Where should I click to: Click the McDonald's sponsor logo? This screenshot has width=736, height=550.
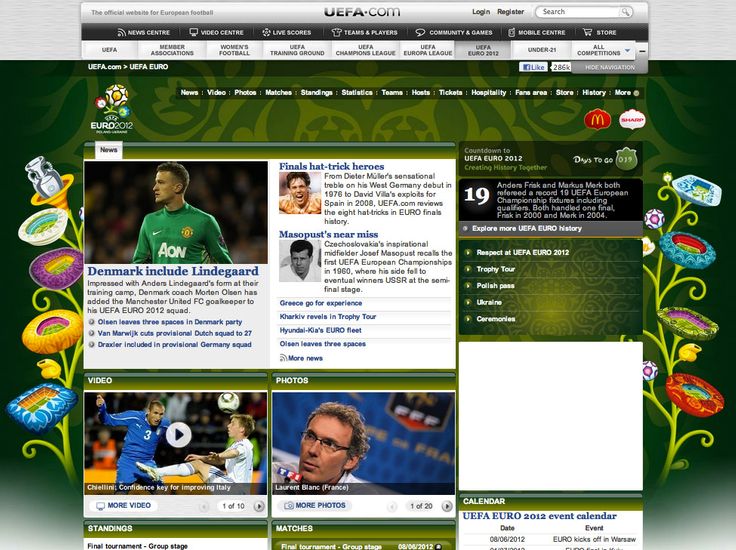pos(597,120)
